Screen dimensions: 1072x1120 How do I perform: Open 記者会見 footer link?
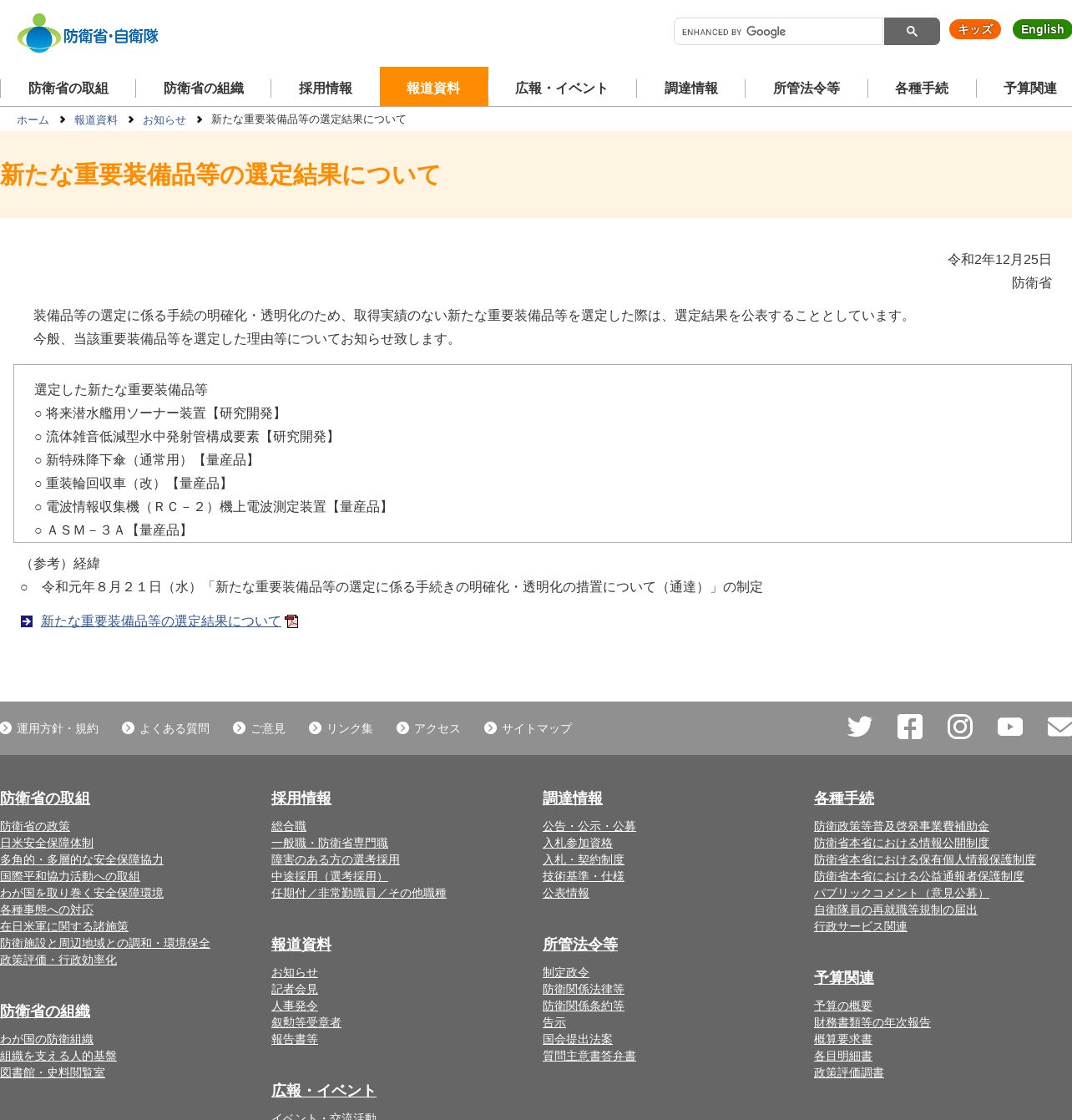tap(295, 990)
